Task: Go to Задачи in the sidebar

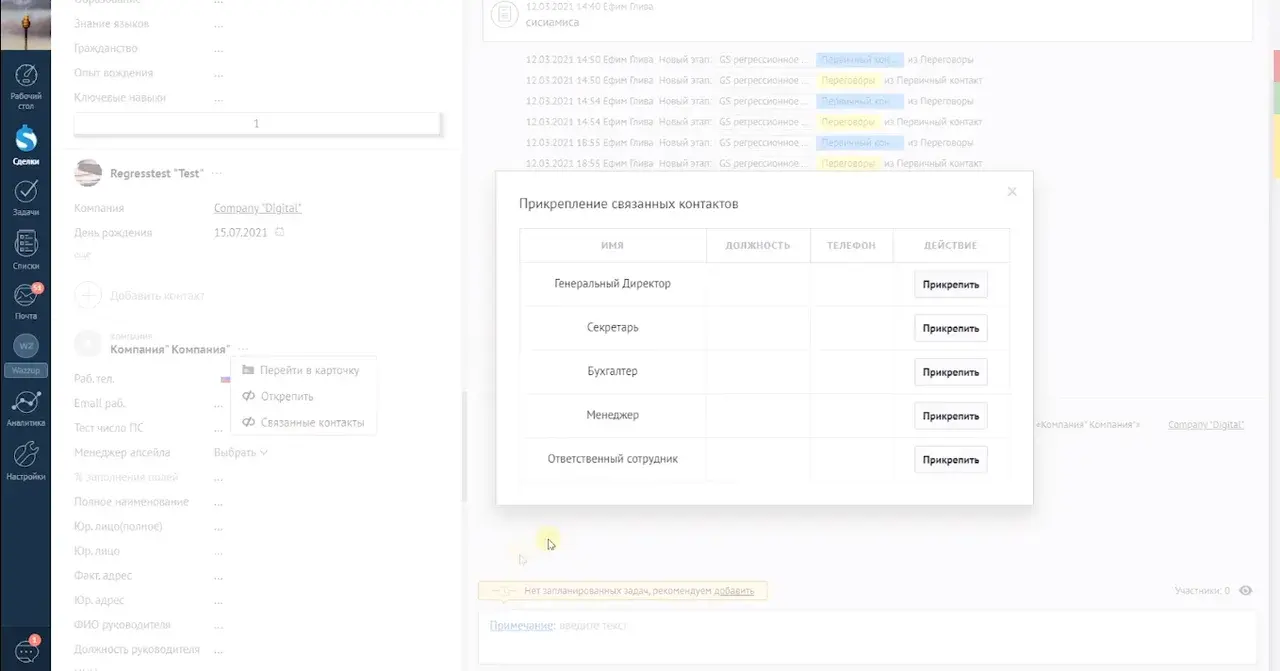Action: point(26,198)
